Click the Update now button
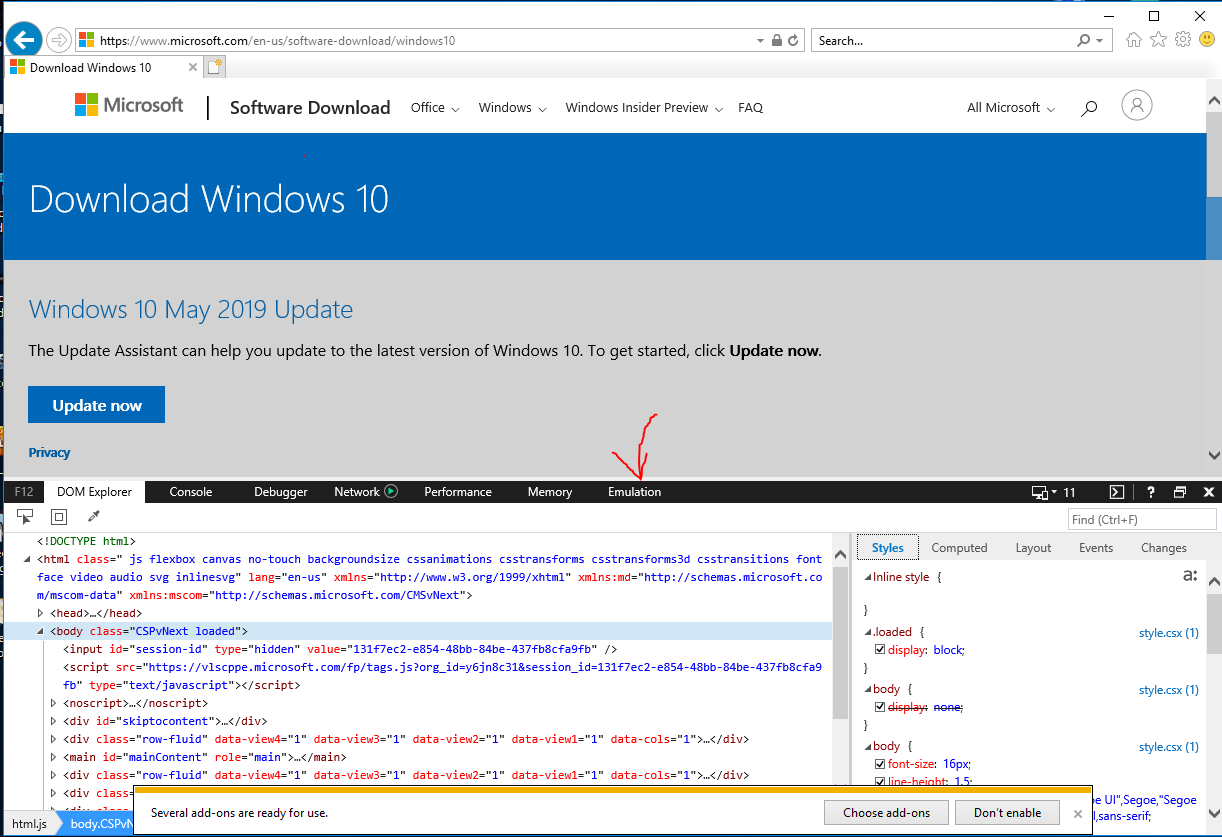 96,405
